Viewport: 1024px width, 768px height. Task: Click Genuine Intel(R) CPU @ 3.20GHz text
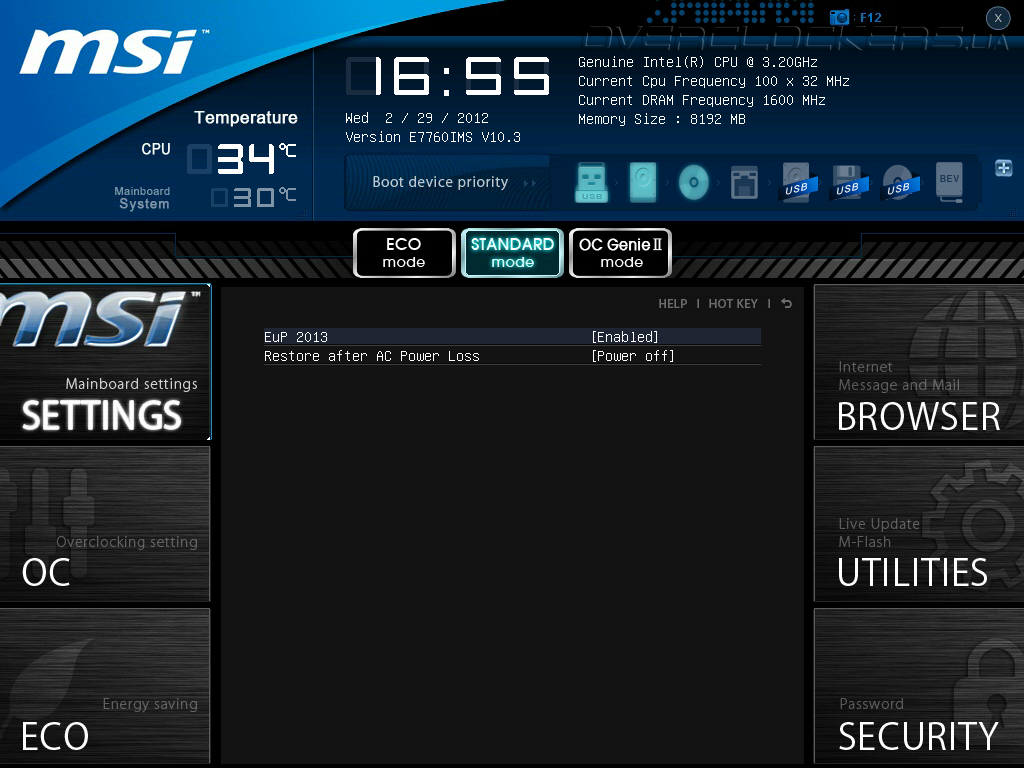(697, 62)
